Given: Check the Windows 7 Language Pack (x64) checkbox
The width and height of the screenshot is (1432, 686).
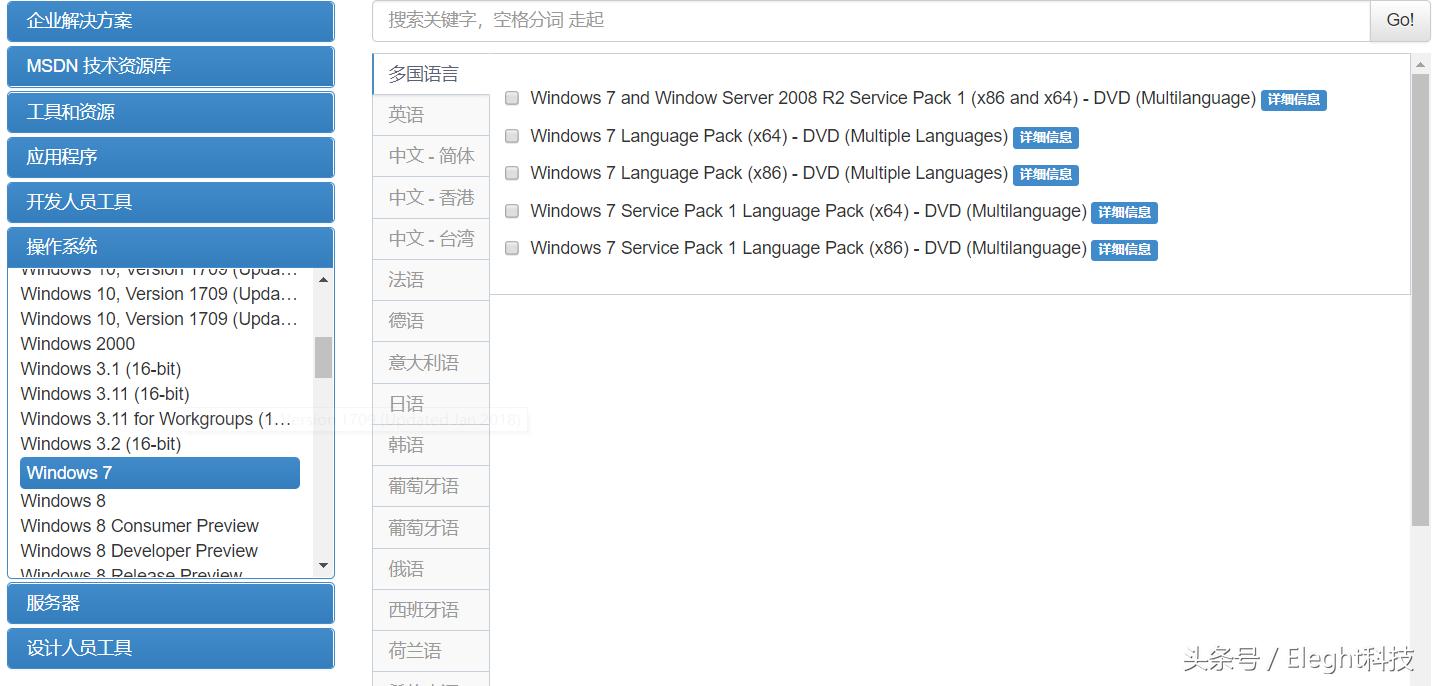Looking at the screenshot, I should (x=511, y=135).
